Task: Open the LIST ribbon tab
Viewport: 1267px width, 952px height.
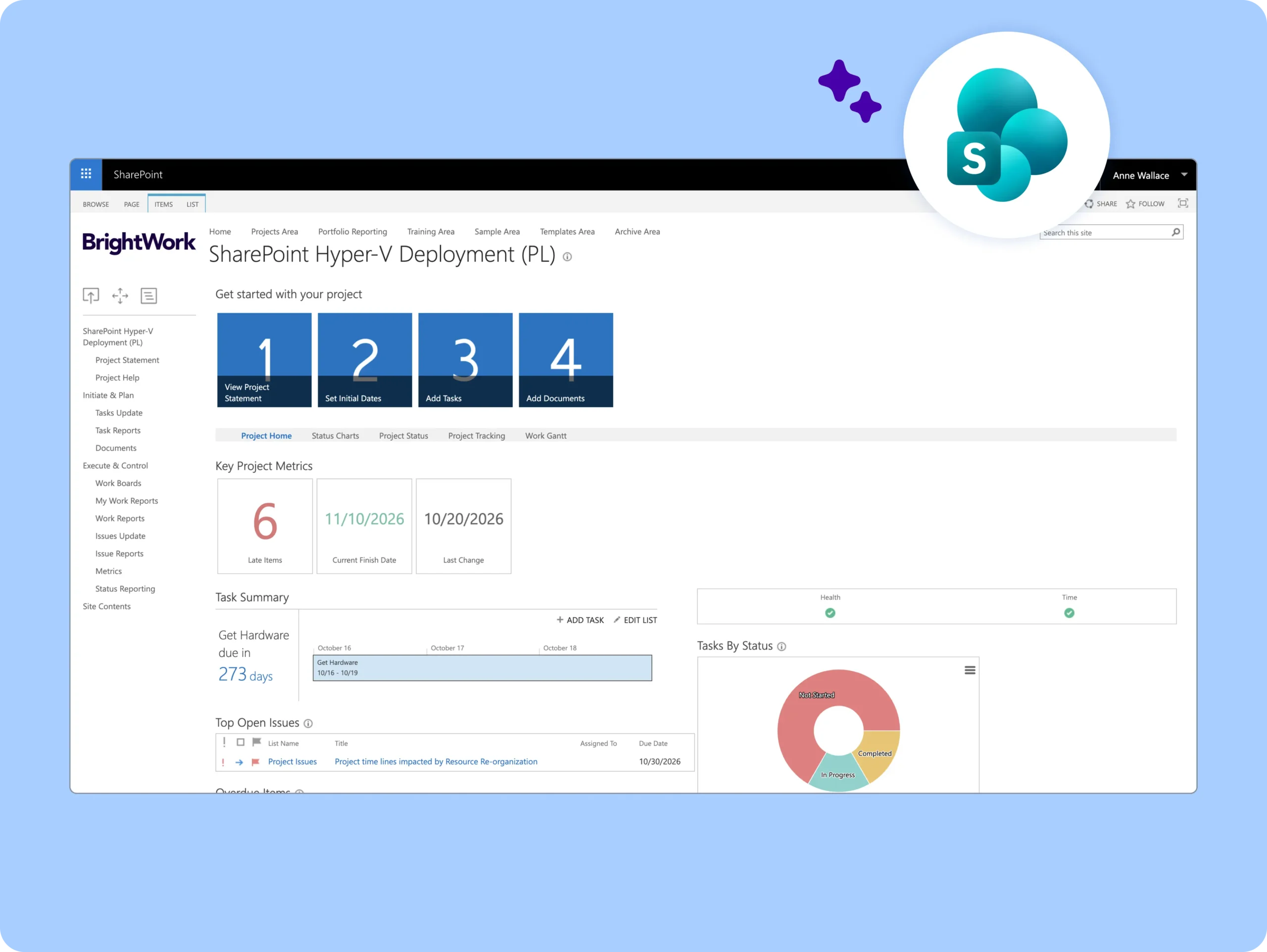Action: (x=193, y=204)
